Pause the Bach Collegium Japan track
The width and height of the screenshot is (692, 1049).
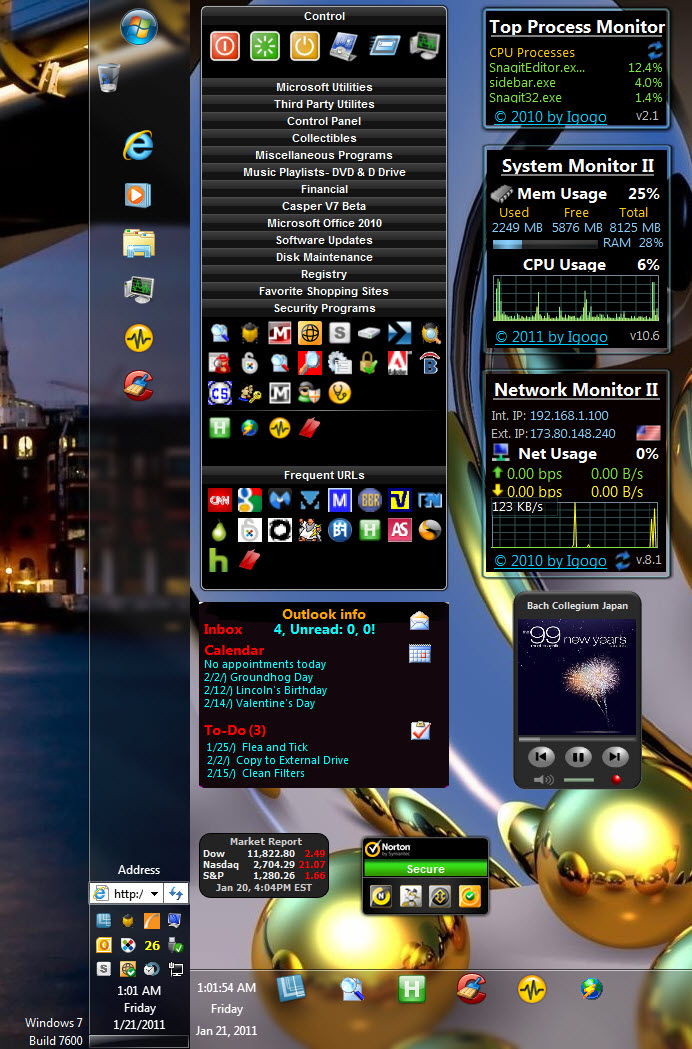pos(578,756)
